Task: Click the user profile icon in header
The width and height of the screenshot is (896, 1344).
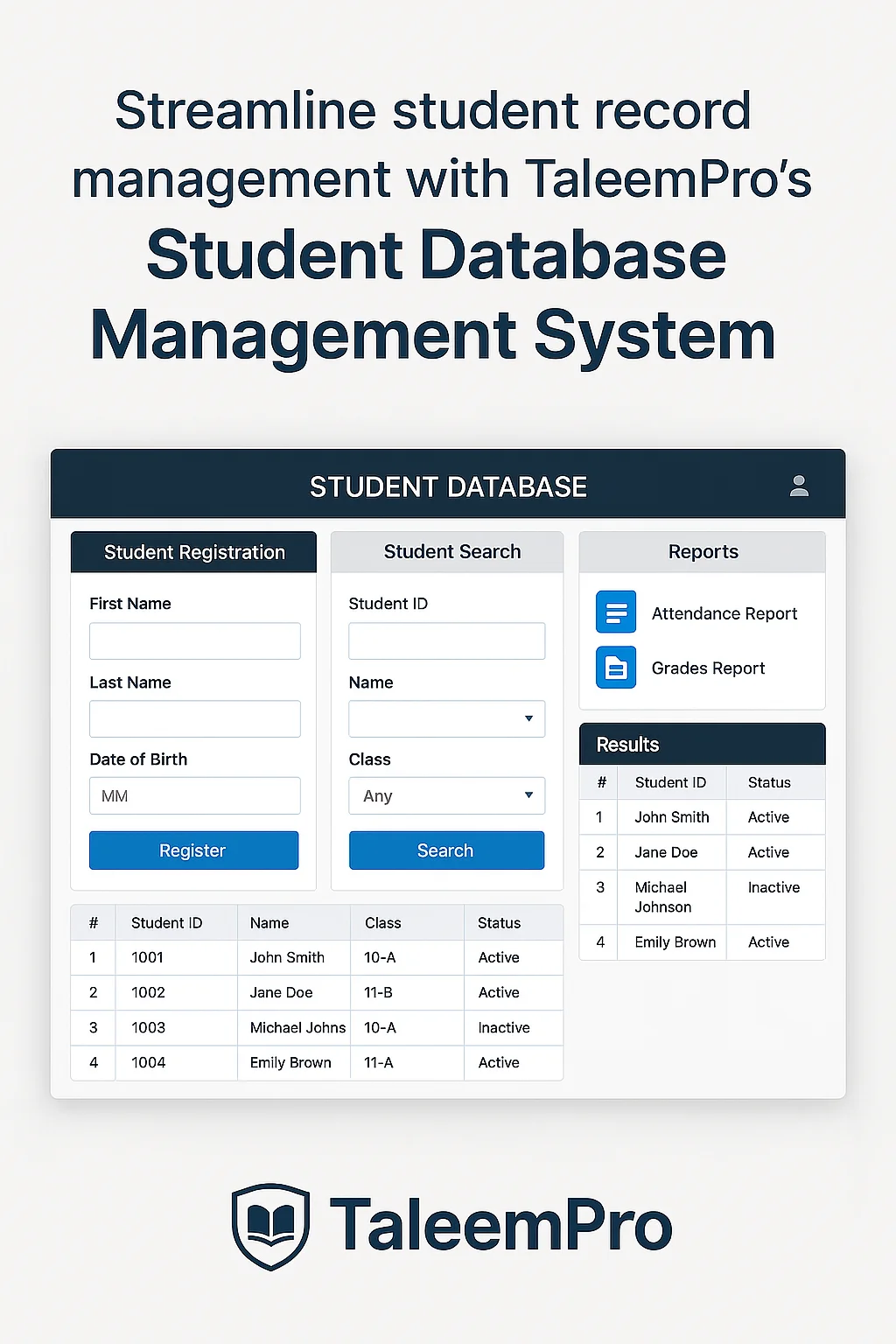Action: (x=799, y=486)
